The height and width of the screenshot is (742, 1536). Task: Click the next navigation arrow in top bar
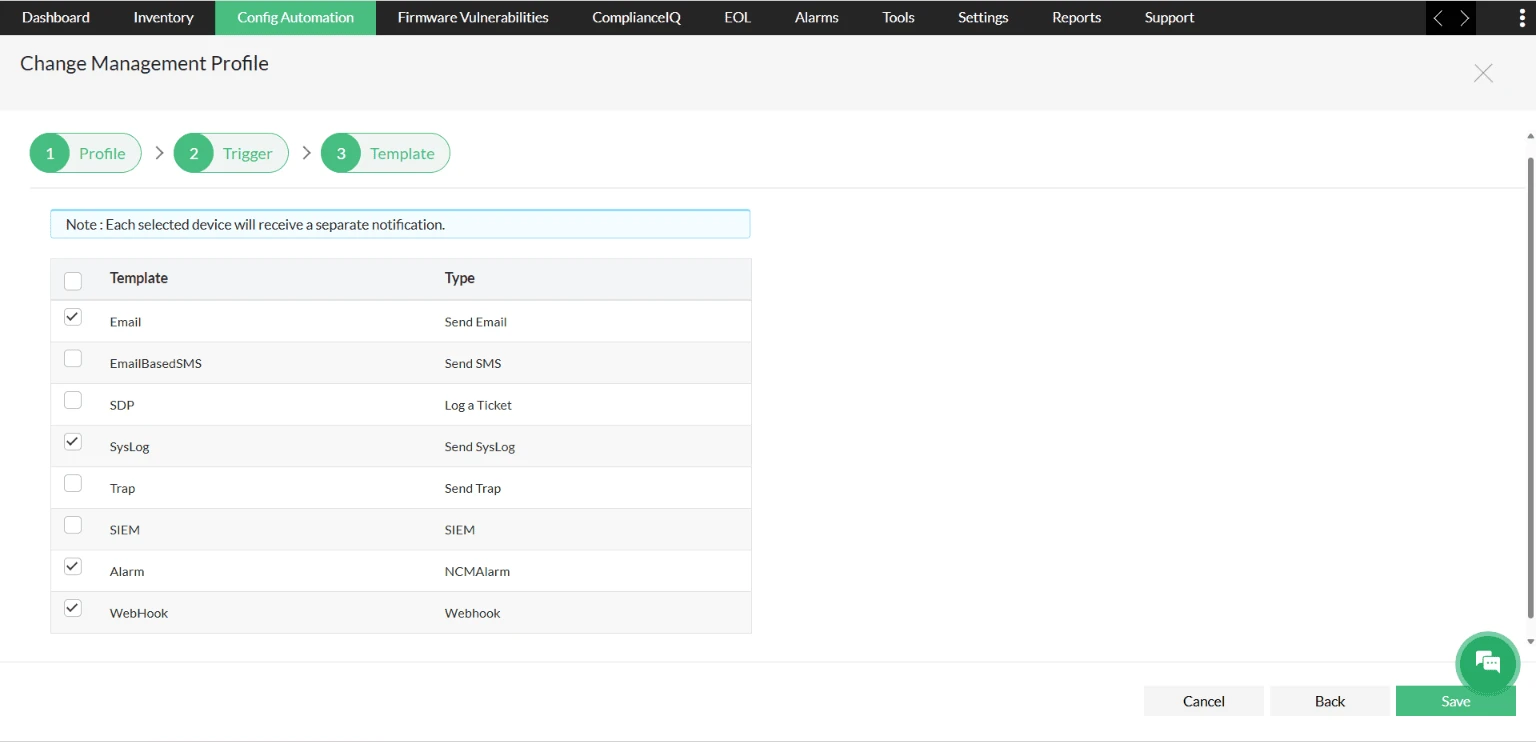[1464, 18]
